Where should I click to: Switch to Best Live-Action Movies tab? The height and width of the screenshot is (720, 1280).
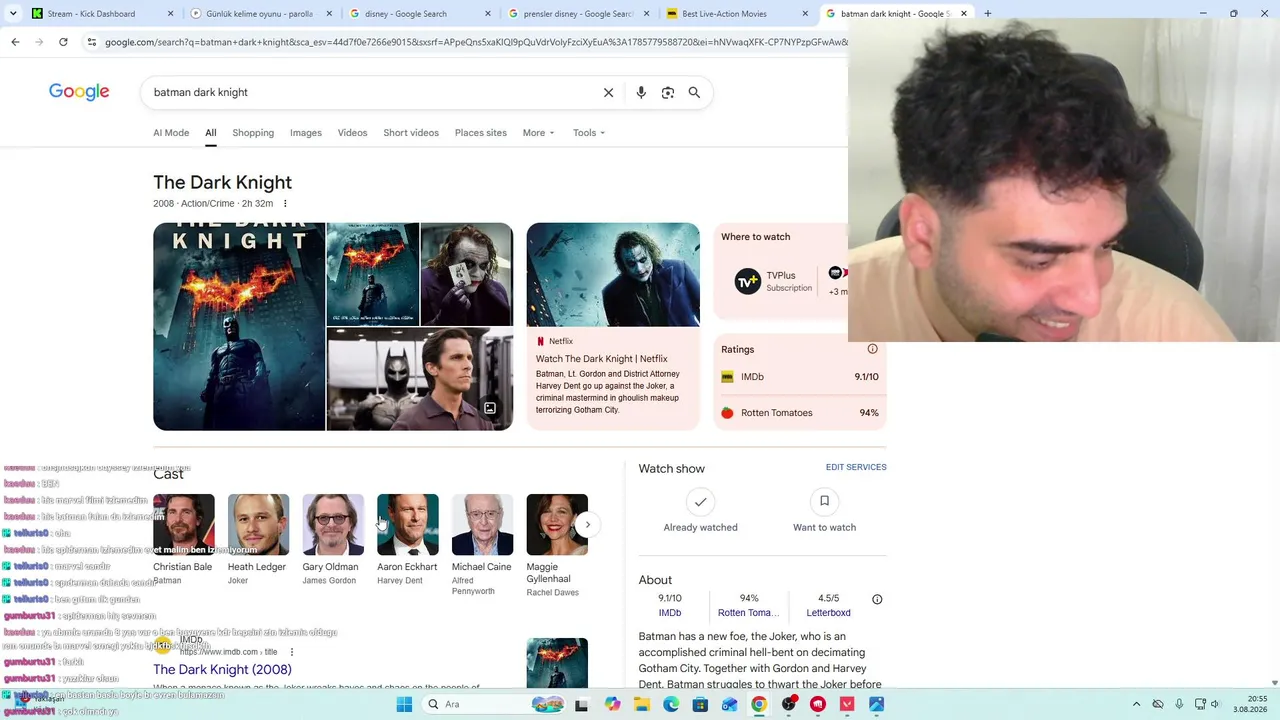click(x=738, y=14)
